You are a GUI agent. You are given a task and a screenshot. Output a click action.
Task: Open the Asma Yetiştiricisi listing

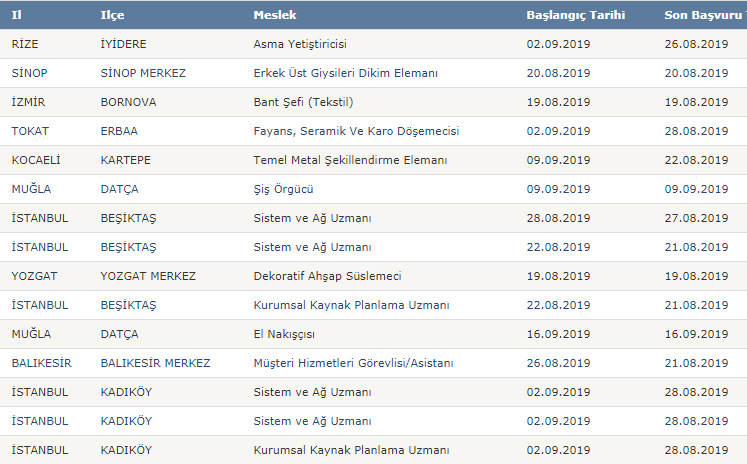coord(300,44)
